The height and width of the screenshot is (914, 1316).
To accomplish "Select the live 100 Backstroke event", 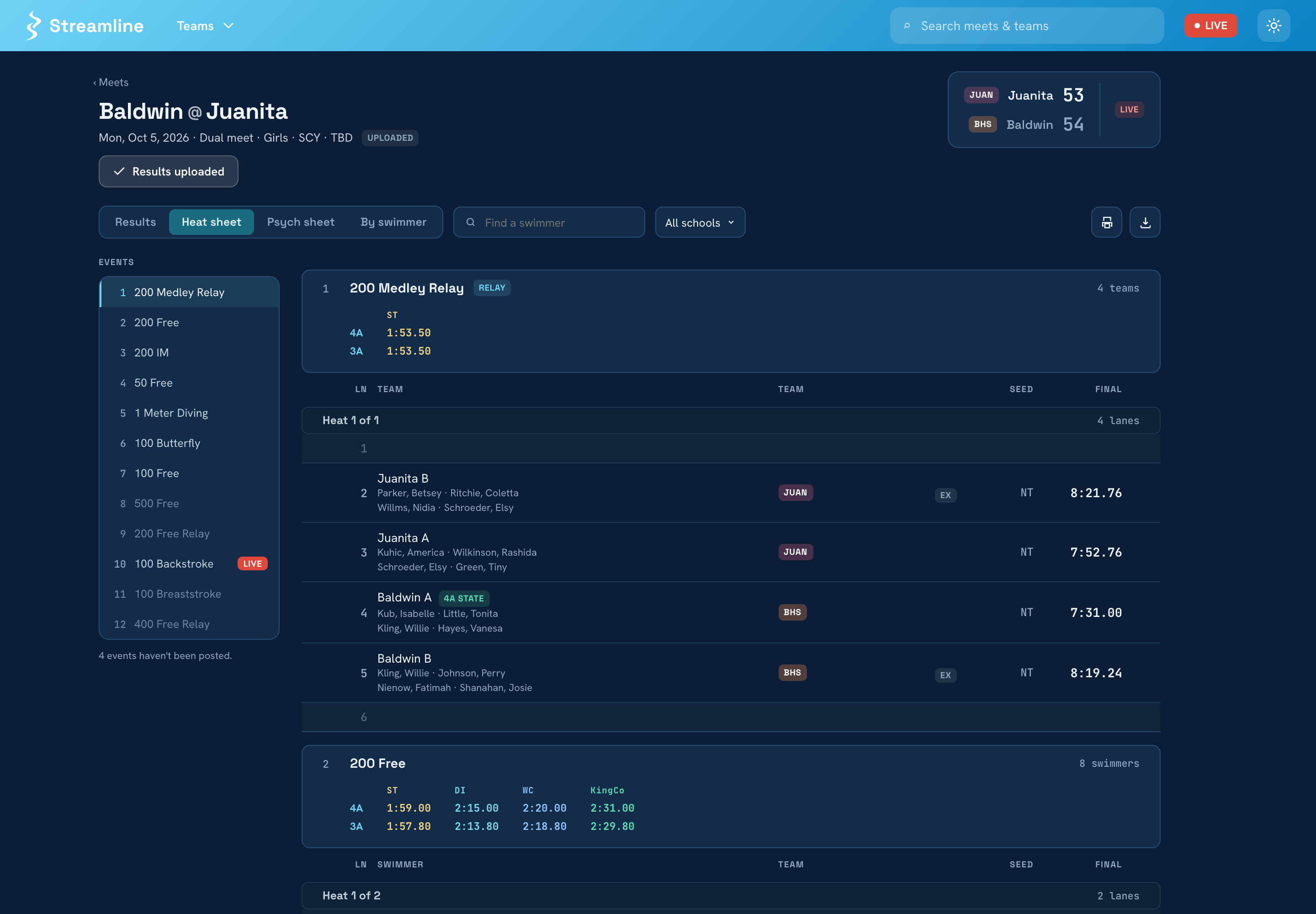I will point(189,563).
